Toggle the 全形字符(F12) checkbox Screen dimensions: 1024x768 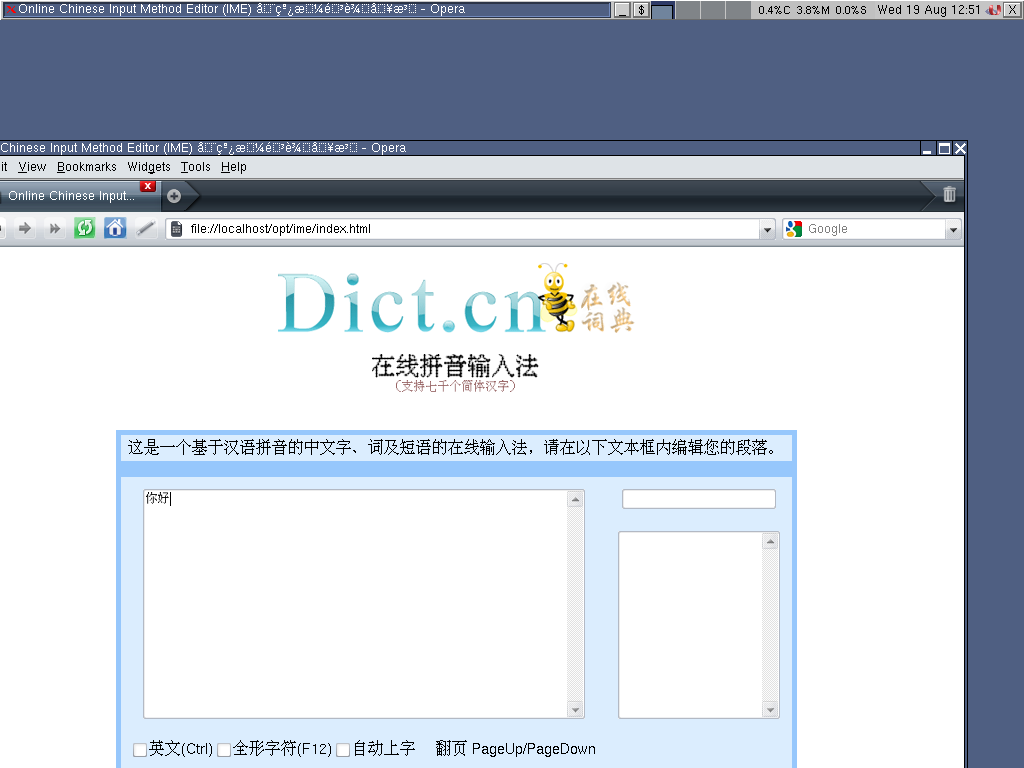(x=224, y=750)
